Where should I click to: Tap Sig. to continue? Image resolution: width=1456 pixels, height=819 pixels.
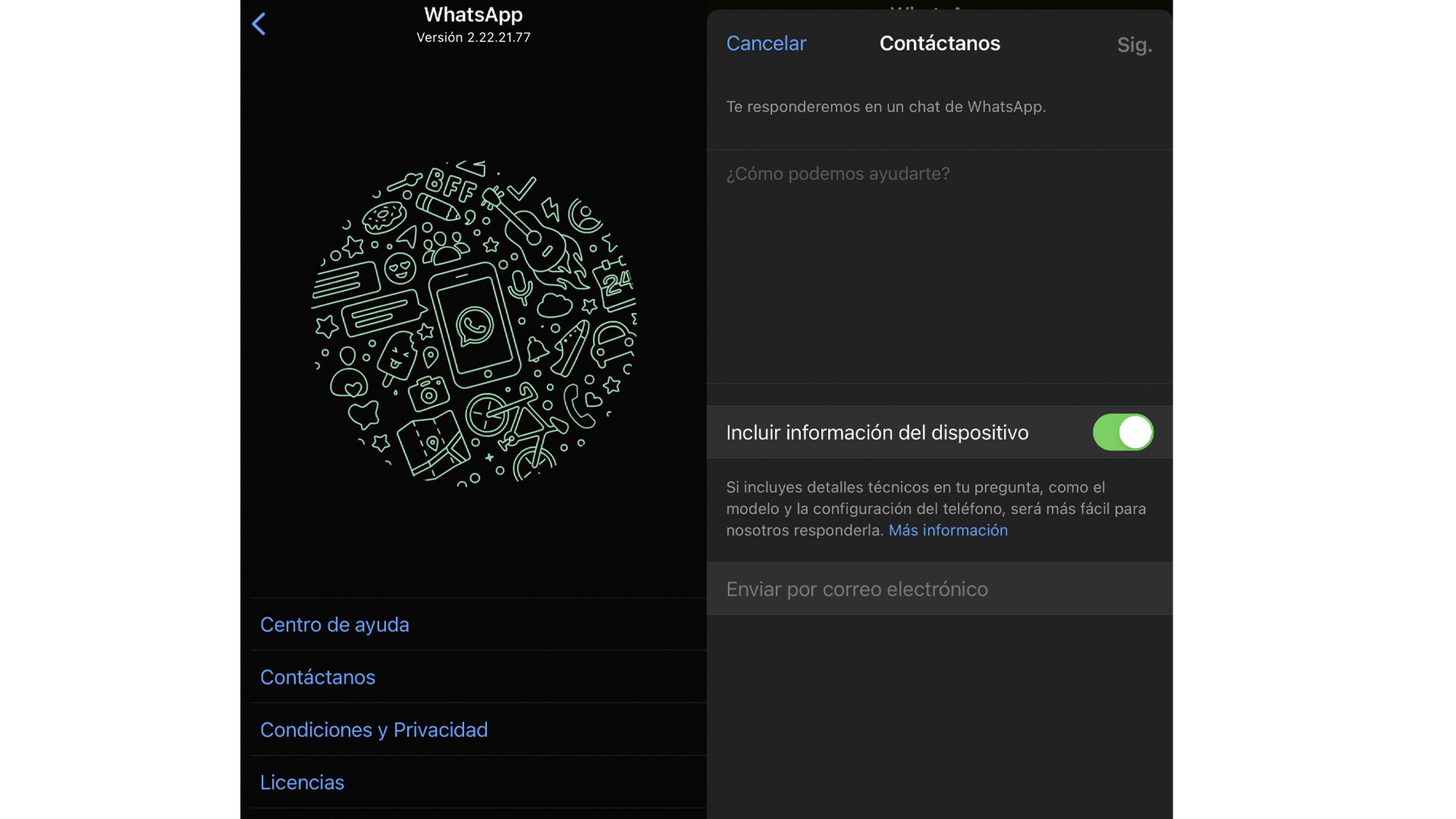(x=1134, y=45)
